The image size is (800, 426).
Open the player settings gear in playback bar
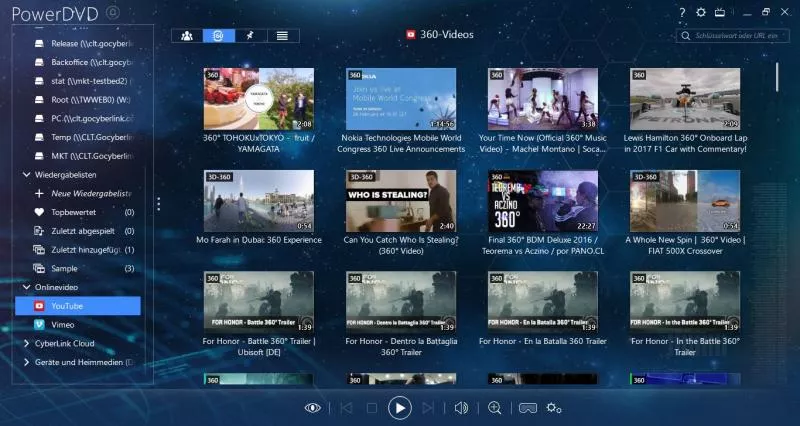pyautogui.click(x=554, y=408)
